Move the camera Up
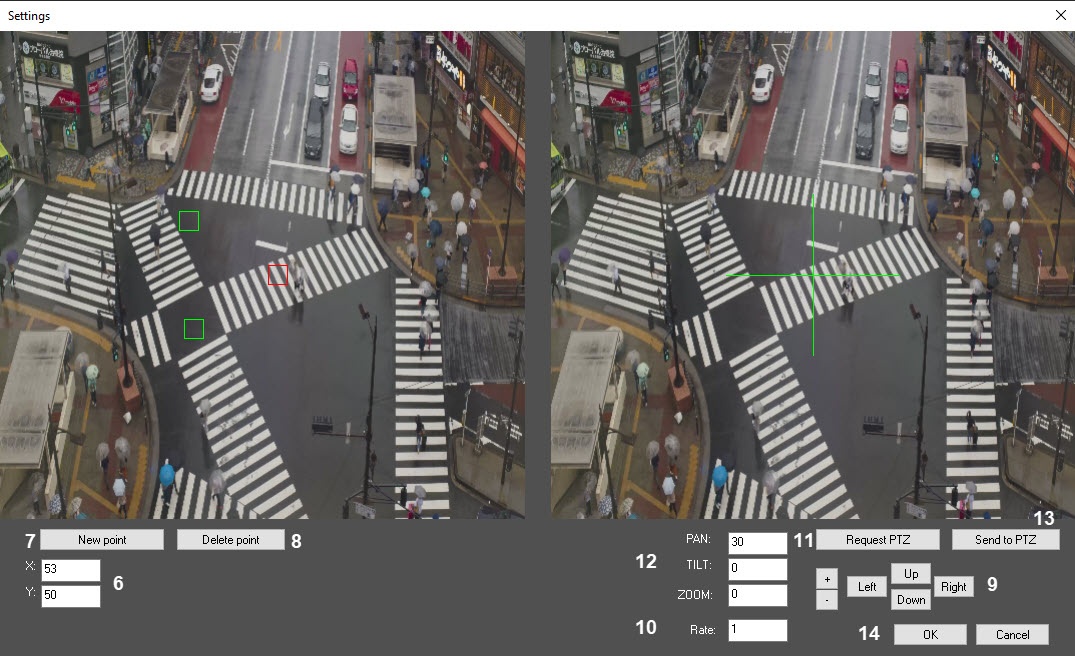This screenshot has height=656, width=1075. 910,574
